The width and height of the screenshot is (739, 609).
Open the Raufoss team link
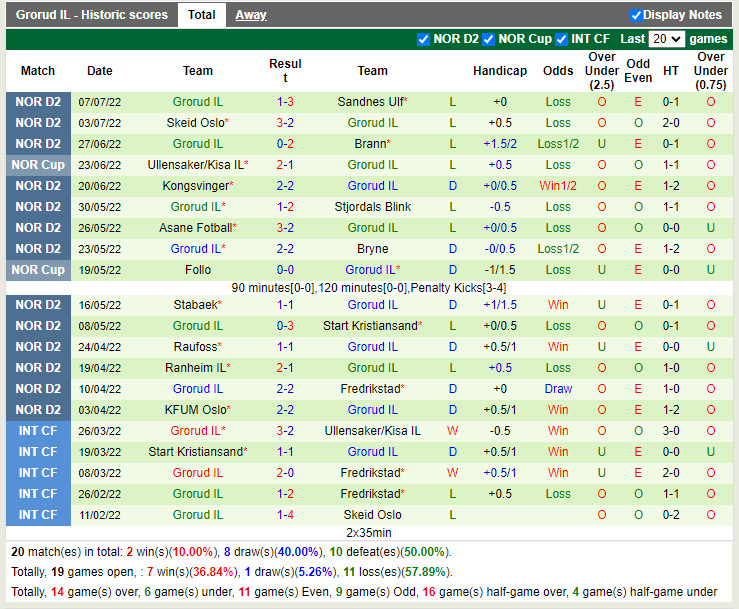pos(196,347)
